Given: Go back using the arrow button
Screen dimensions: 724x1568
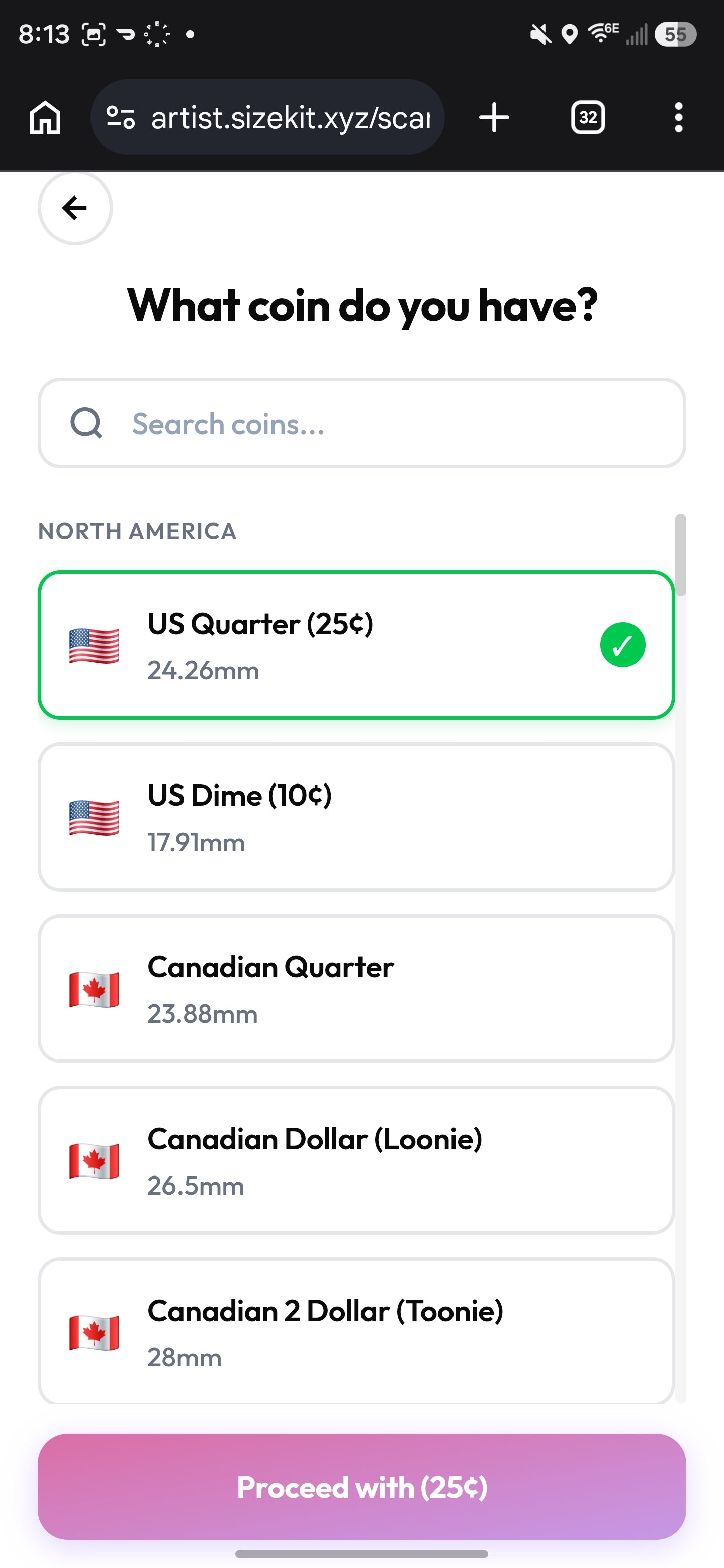Looking at the screenshot, I should coord(75,208).
